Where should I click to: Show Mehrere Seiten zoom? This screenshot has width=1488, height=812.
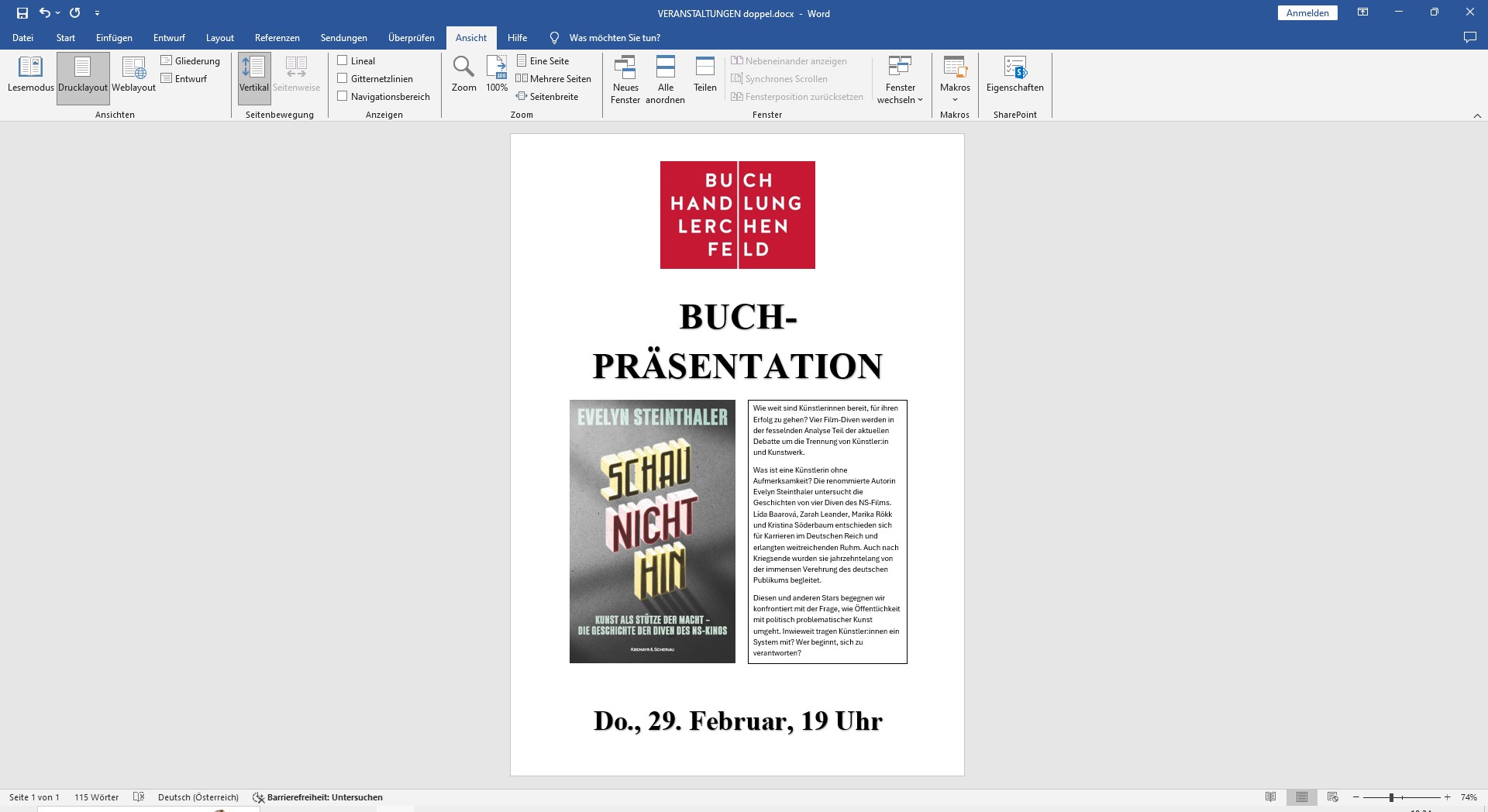coord(553,78)
